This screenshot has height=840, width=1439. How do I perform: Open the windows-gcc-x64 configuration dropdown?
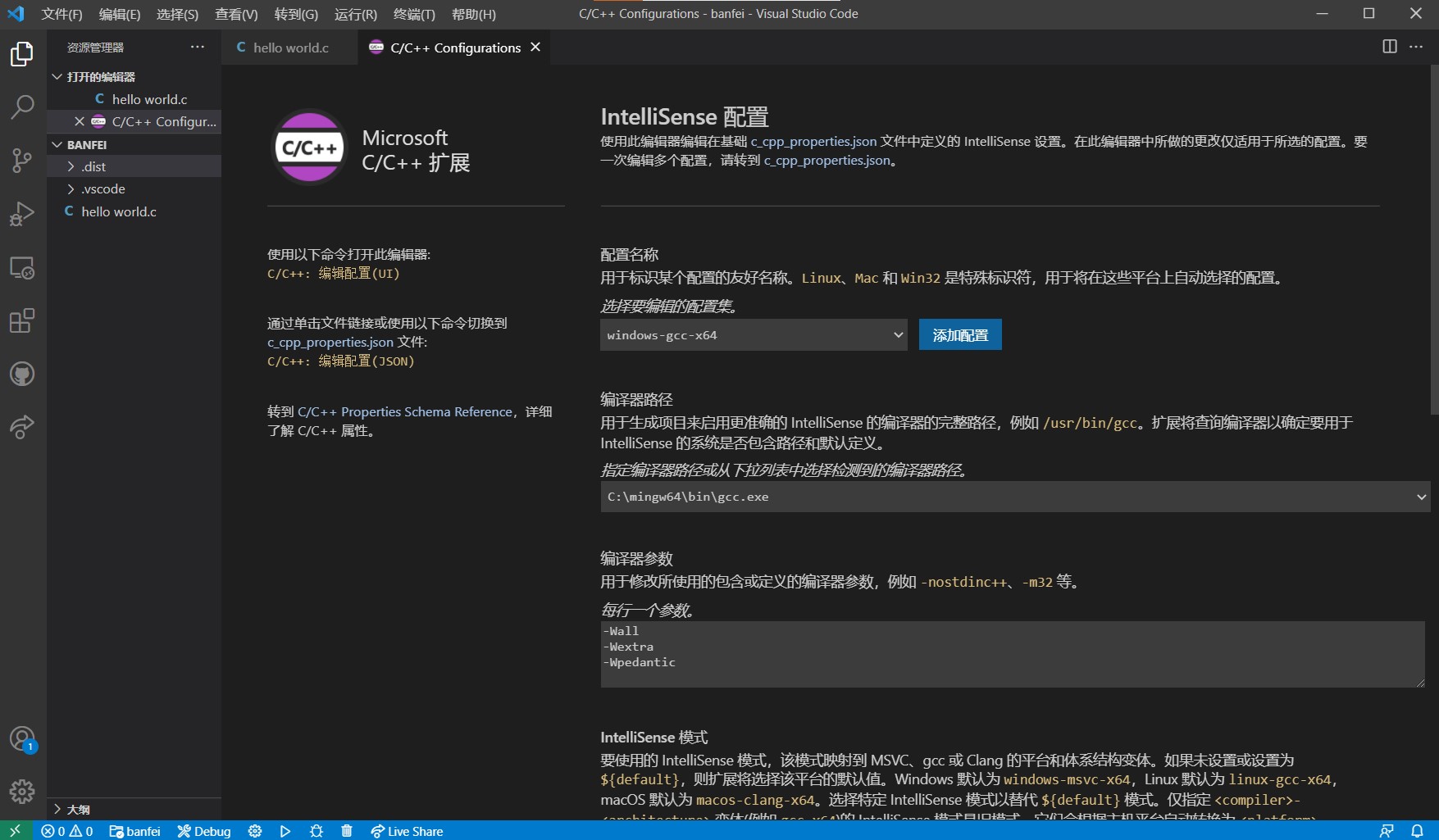pyautogui.click(x=754, y=334)
